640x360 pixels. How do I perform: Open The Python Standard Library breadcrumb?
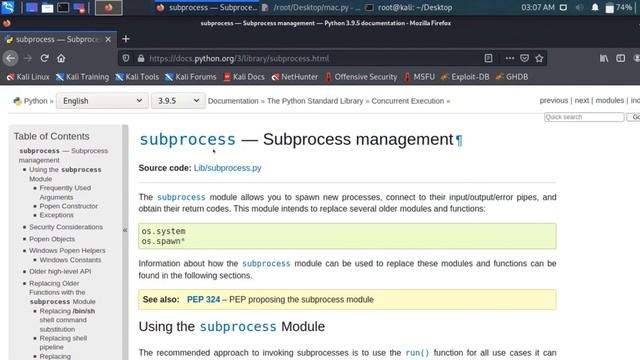point(315,101)
